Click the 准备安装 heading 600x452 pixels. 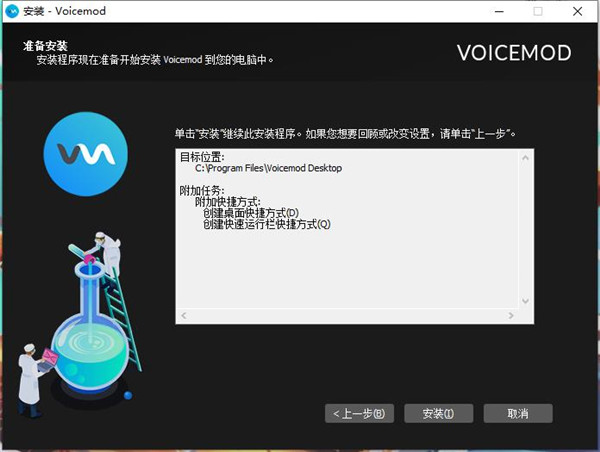pos(45,46)
